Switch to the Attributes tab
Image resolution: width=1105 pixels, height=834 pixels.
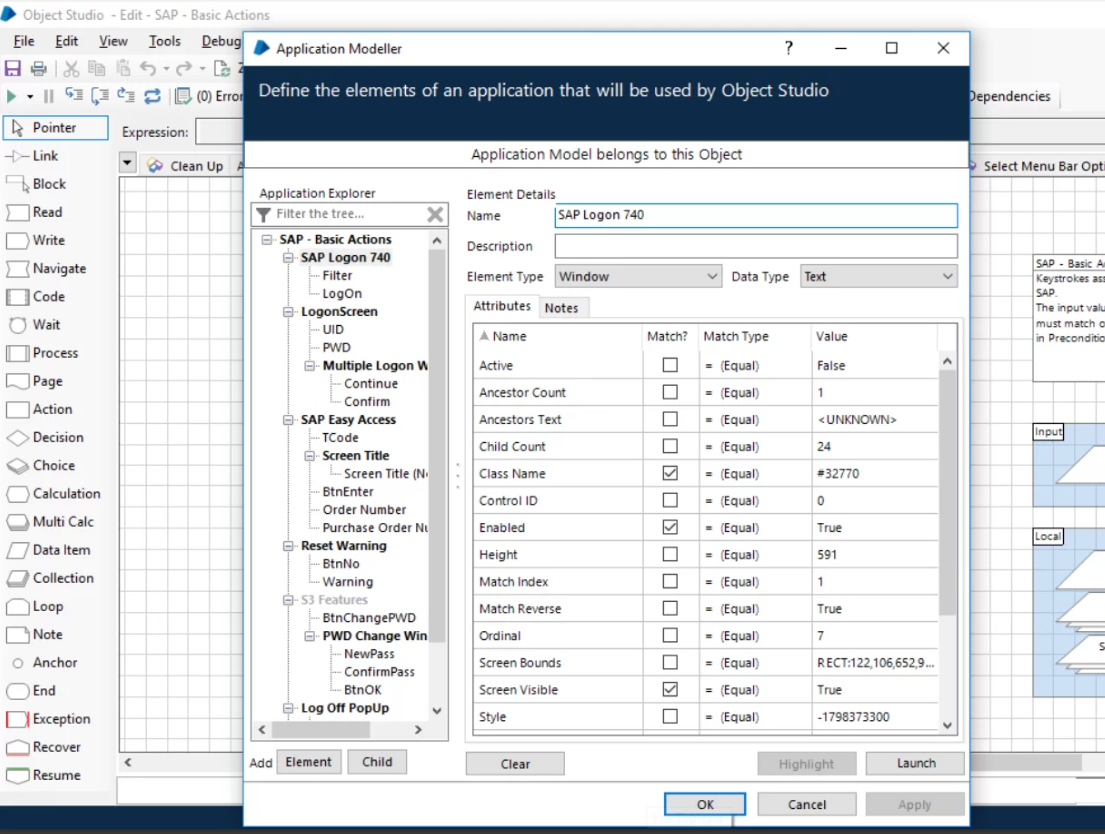(x=502, y=306)
